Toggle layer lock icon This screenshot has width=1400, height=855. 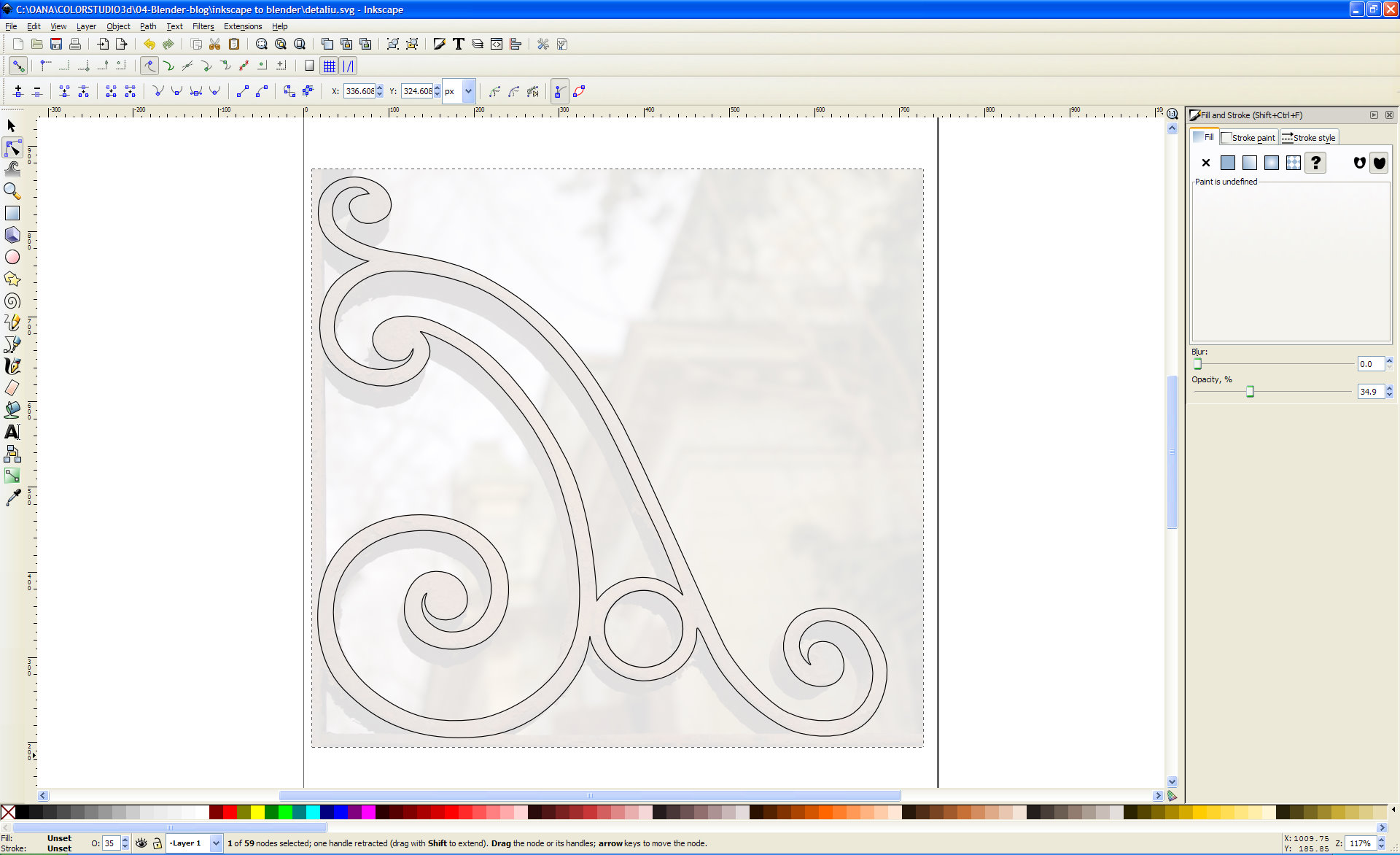[x=157, y=843]
